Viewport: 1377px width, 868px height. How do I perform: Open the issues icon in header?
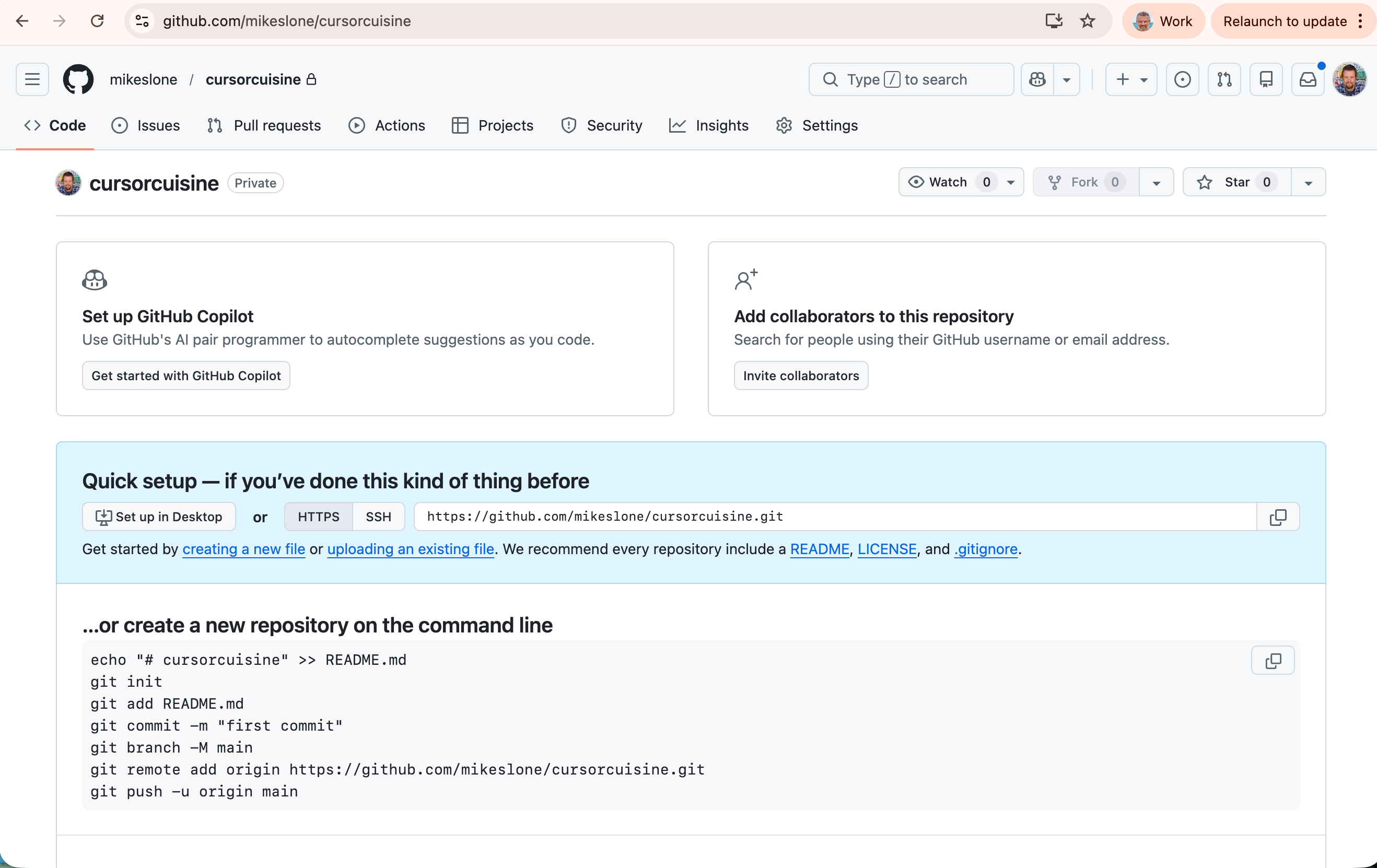pos(1182,79)
